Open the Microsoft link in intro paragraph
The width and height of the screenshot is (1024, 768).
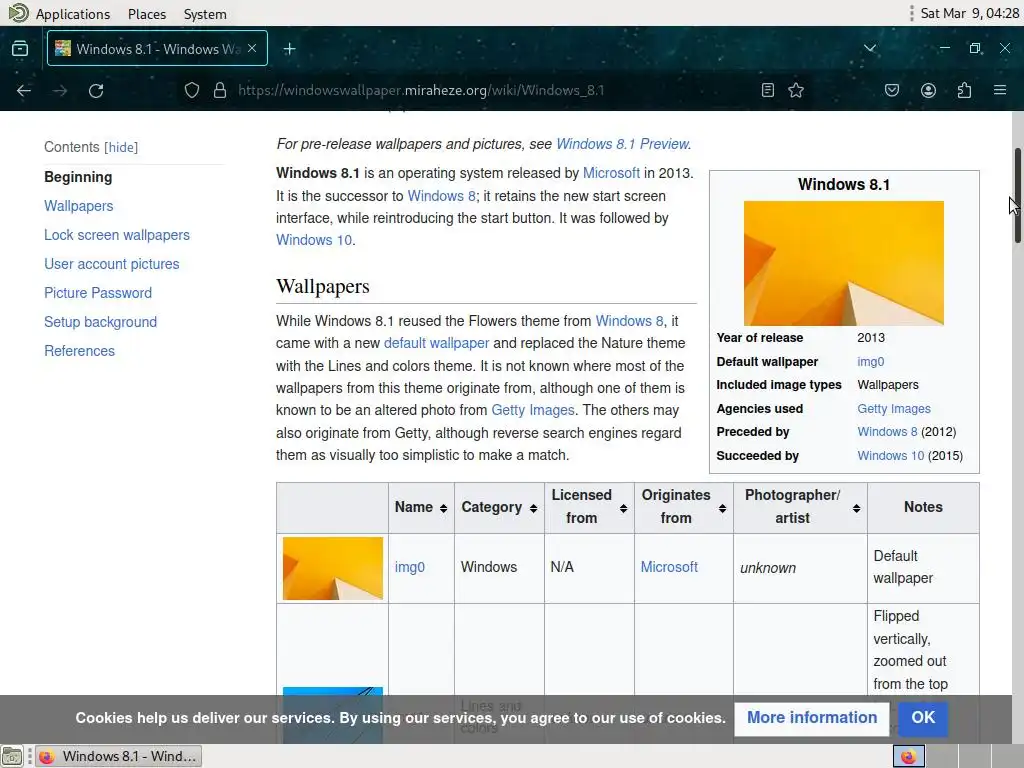point(611,173)
